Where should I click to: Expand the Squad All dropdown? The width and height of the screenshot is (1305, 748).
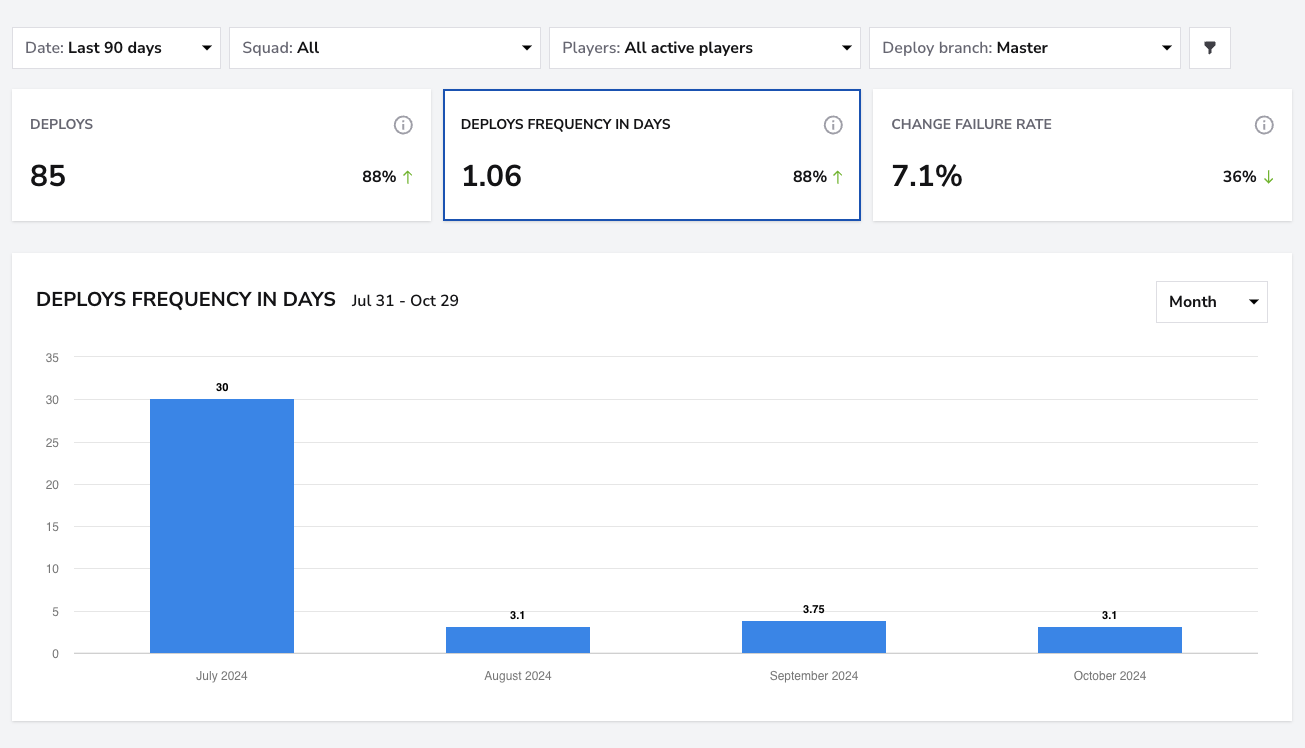point(385,48)
